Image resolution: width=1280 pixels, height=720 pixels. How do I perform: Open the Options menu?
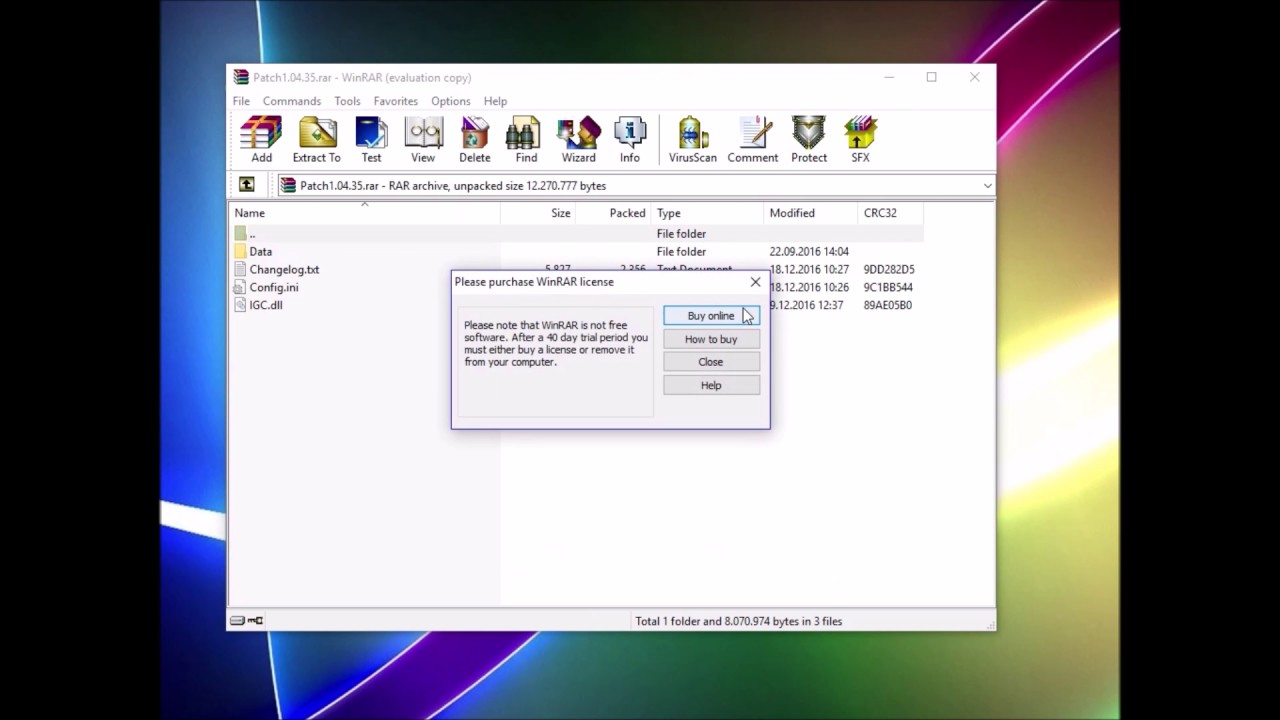pos(451,101)
